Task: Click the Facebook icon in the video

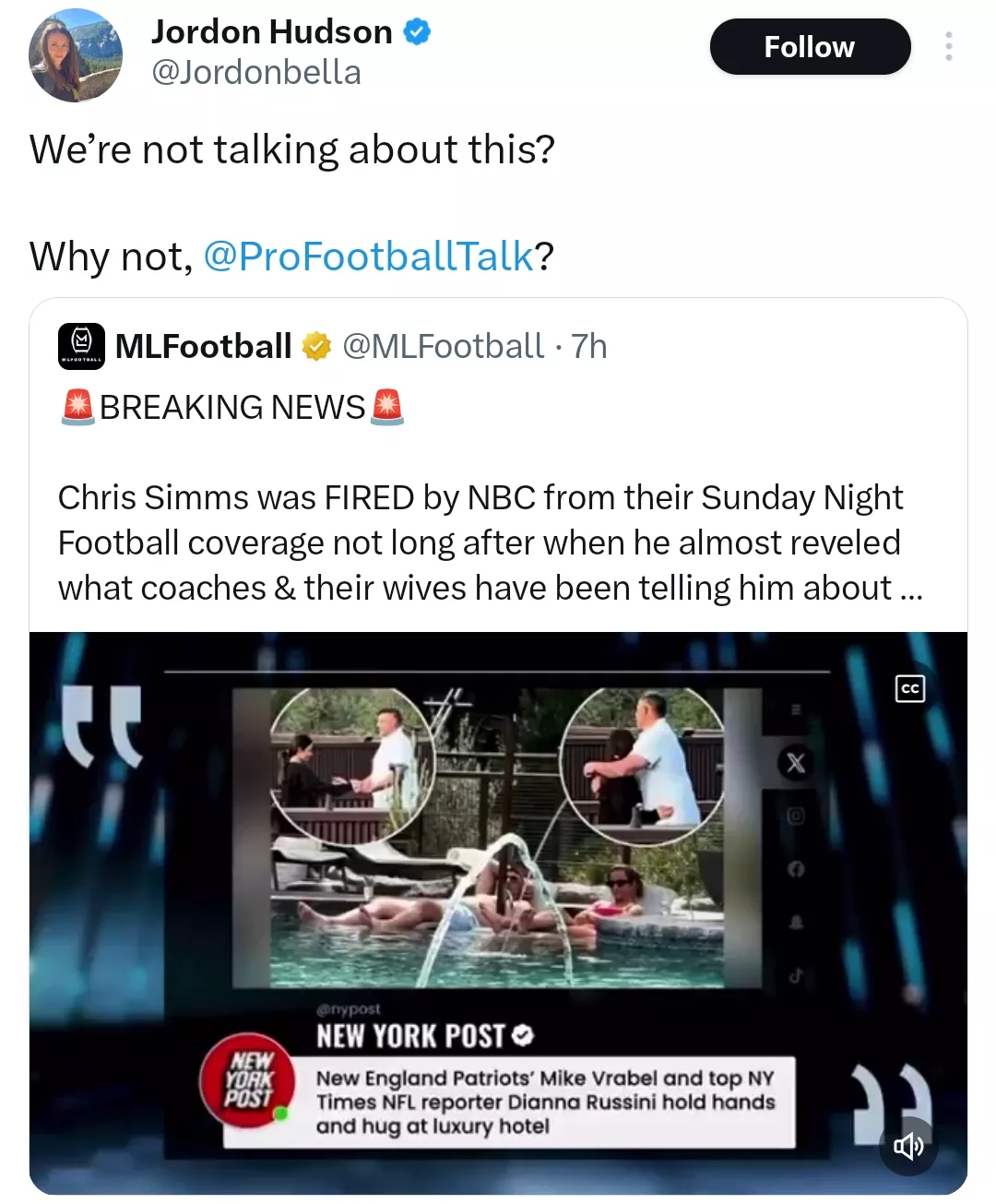Action: point(796,869)
